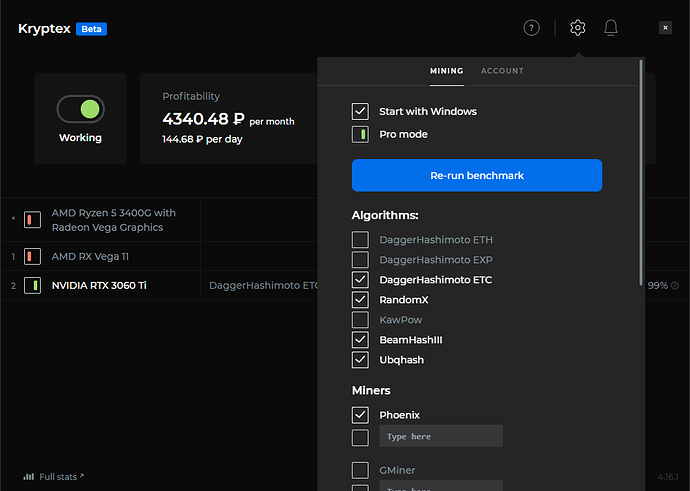Uncheck the BeamHashIII algorithm
Screen dimensions: 690x491
coord(360,340)
